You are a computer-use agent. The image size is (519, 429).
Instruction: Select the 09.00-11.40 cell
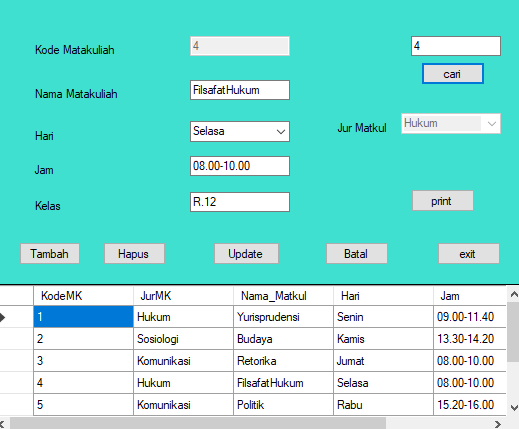pos(470,317)
